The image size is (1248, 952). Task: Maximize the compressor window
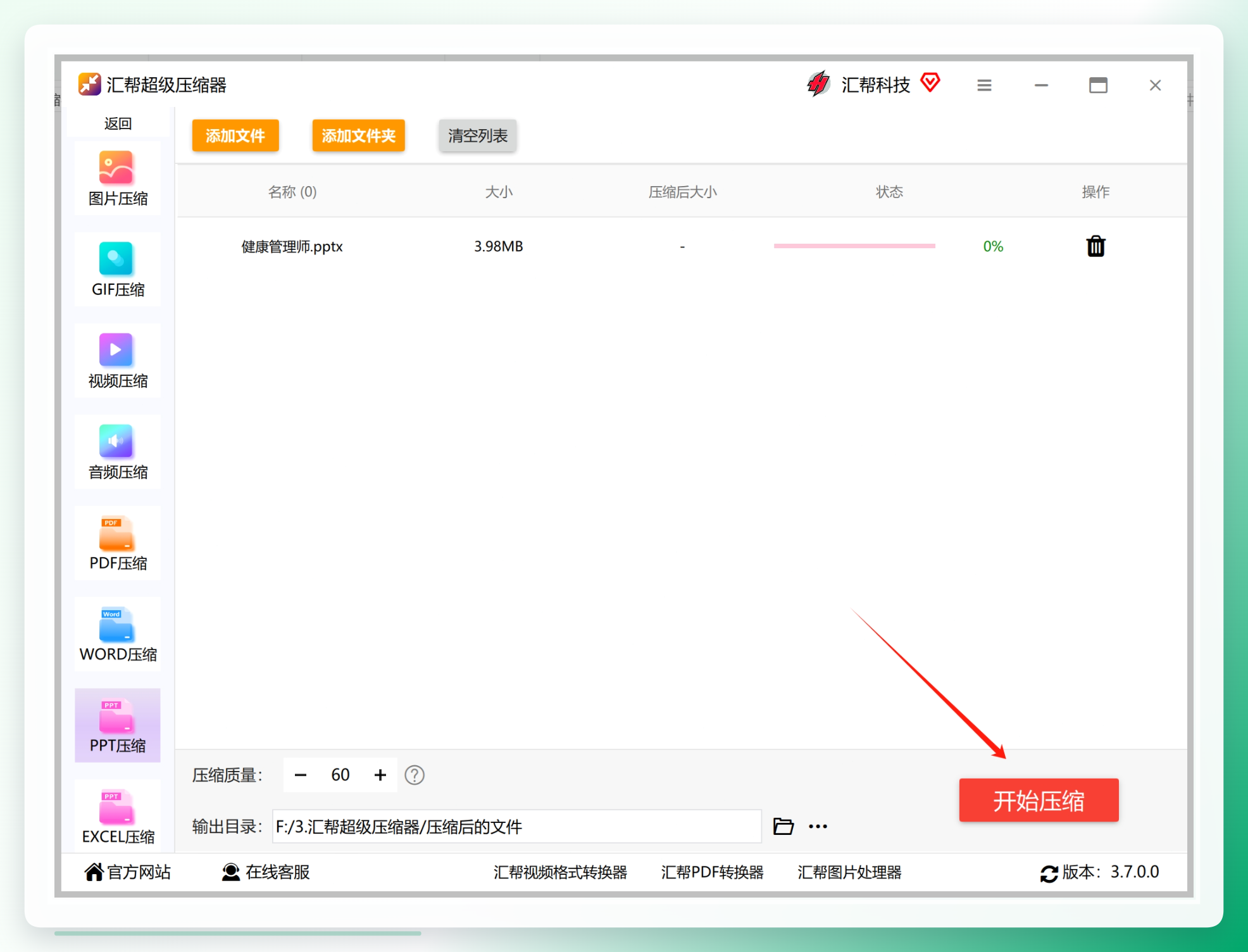pos(1098,85)
